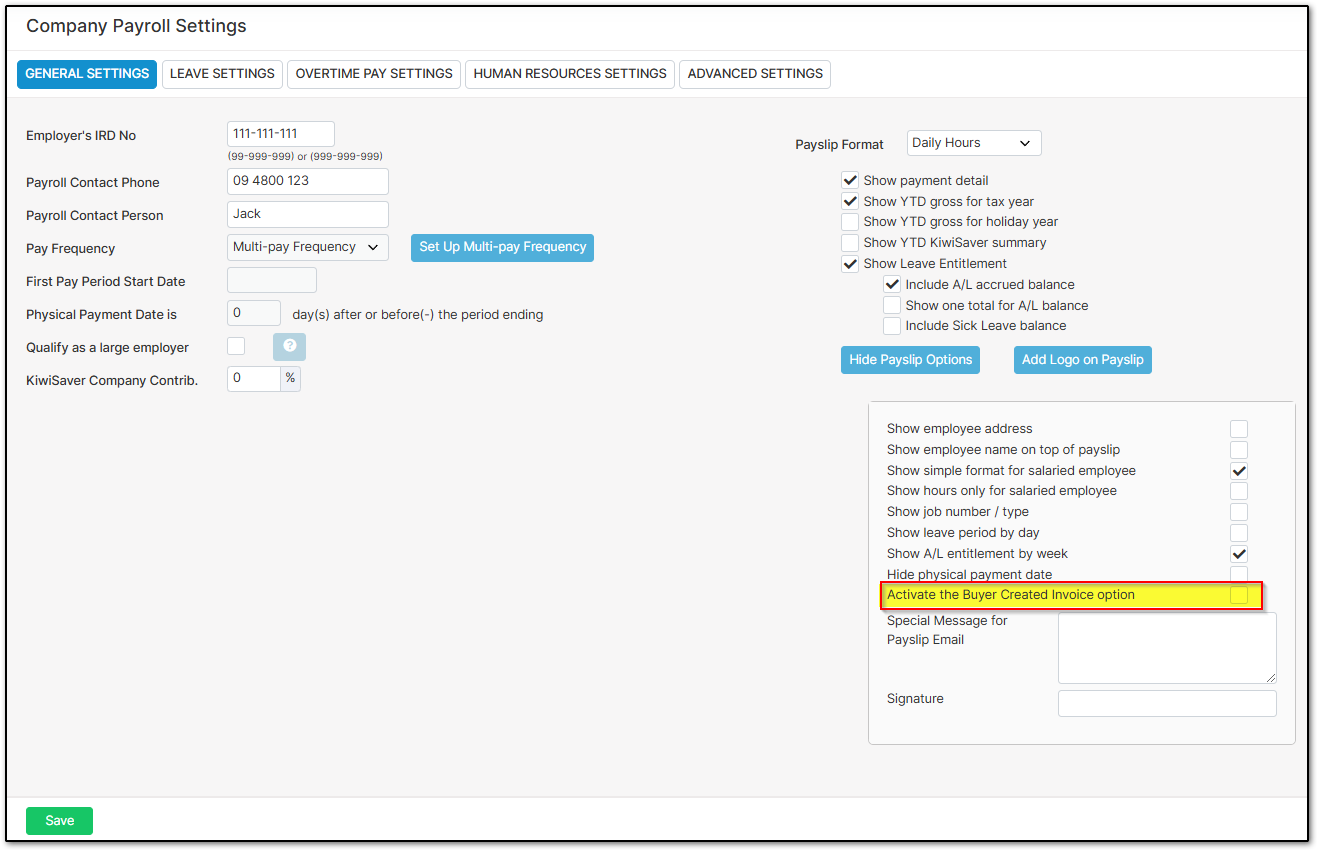Open the Pay Frequency dropdown

tap(308, 248)
